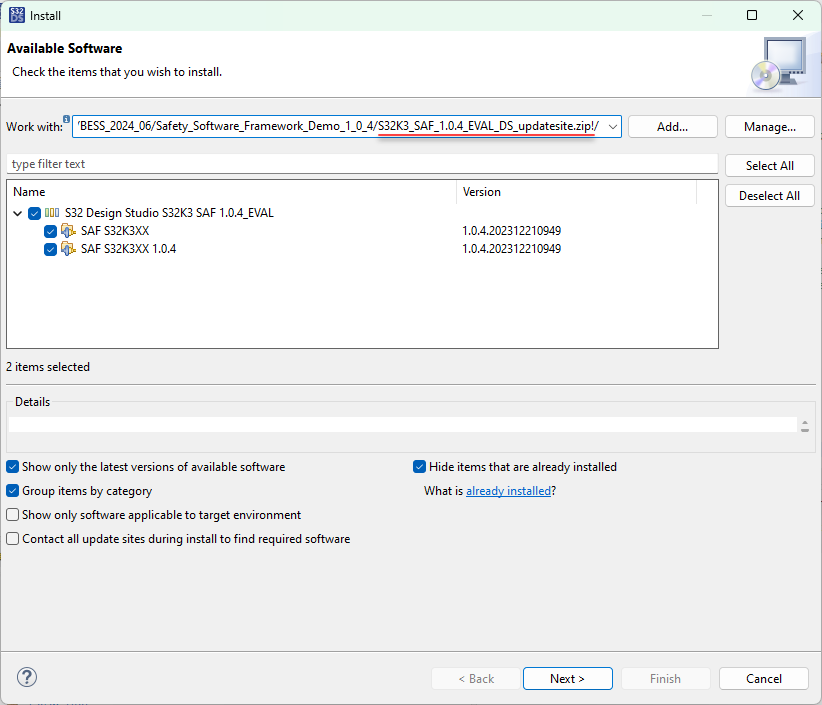This screenshot has width=822, height=705.
Task: Click the install CD computer graphic
Action: [776, 63]
